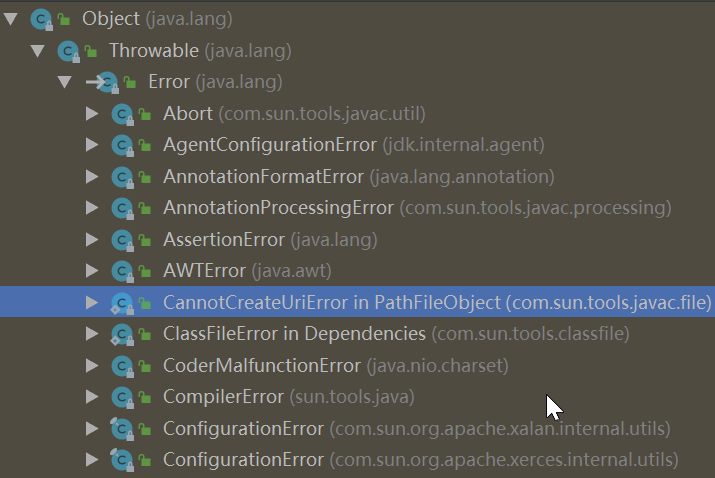Click the Object class icon

(43, 18)
